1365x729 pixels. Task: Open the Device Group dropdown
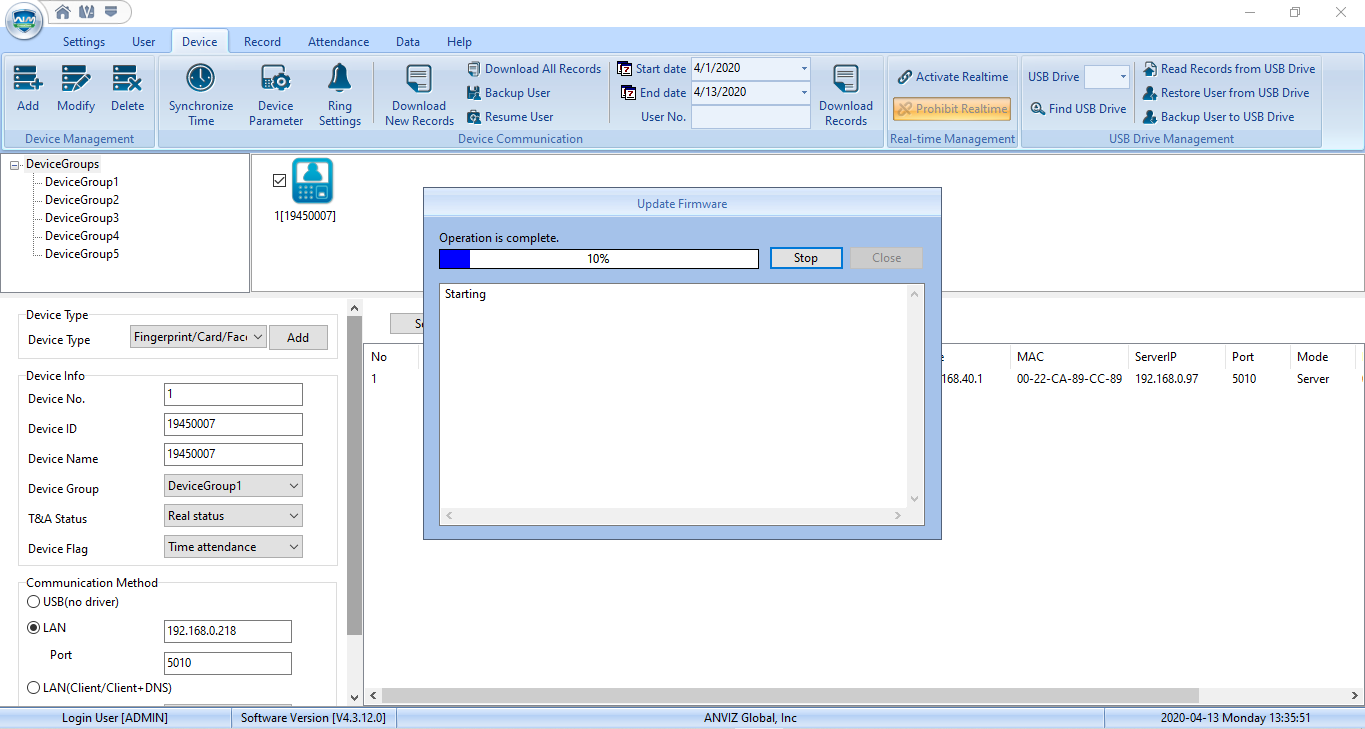pos(293,486)
